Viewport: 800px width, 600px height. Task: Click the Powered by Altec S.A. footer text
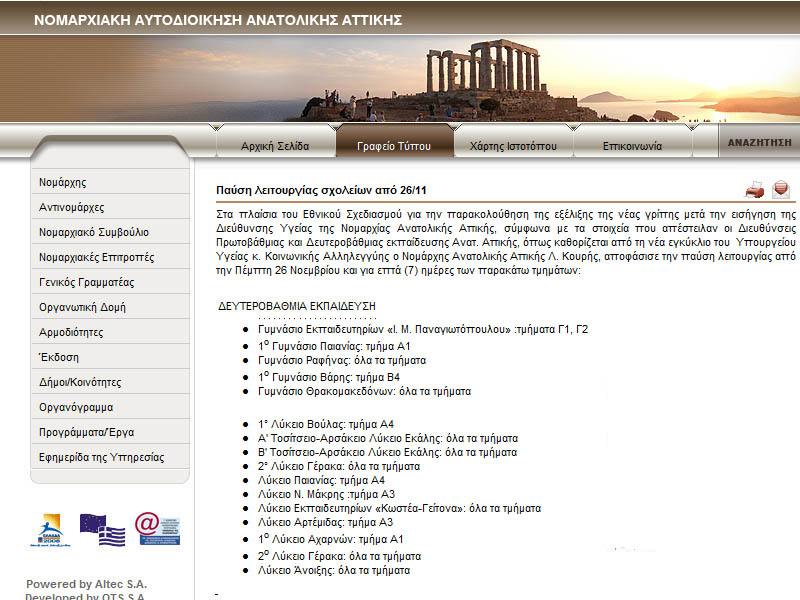coord(86,584)
